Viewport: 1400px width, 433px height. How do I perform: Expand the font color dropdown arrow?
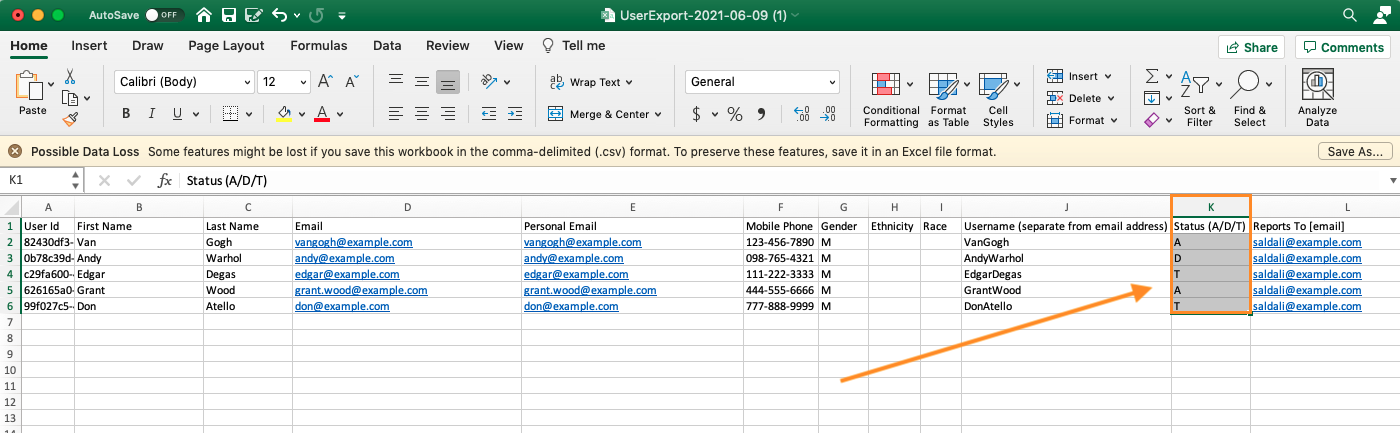pyautogui.click(x=342, y=115)
